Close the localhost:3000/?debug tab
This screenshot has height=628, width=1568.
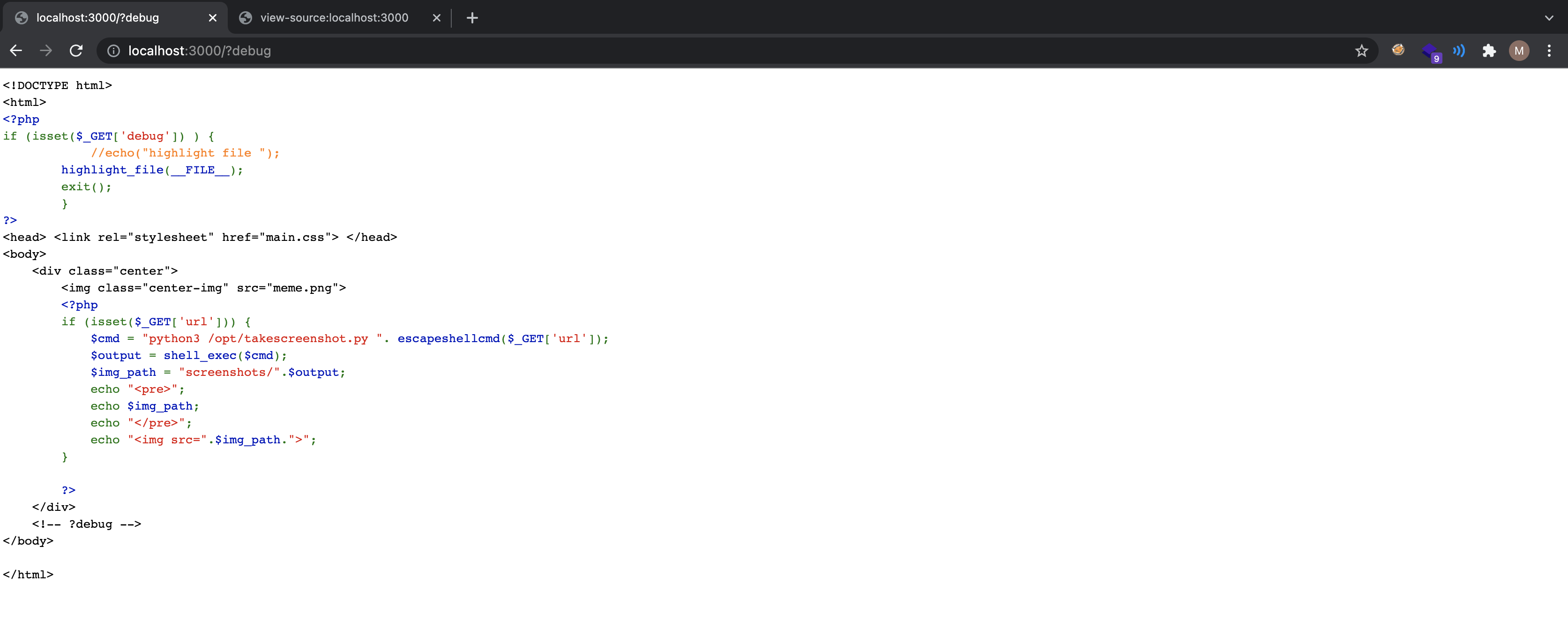212,18
